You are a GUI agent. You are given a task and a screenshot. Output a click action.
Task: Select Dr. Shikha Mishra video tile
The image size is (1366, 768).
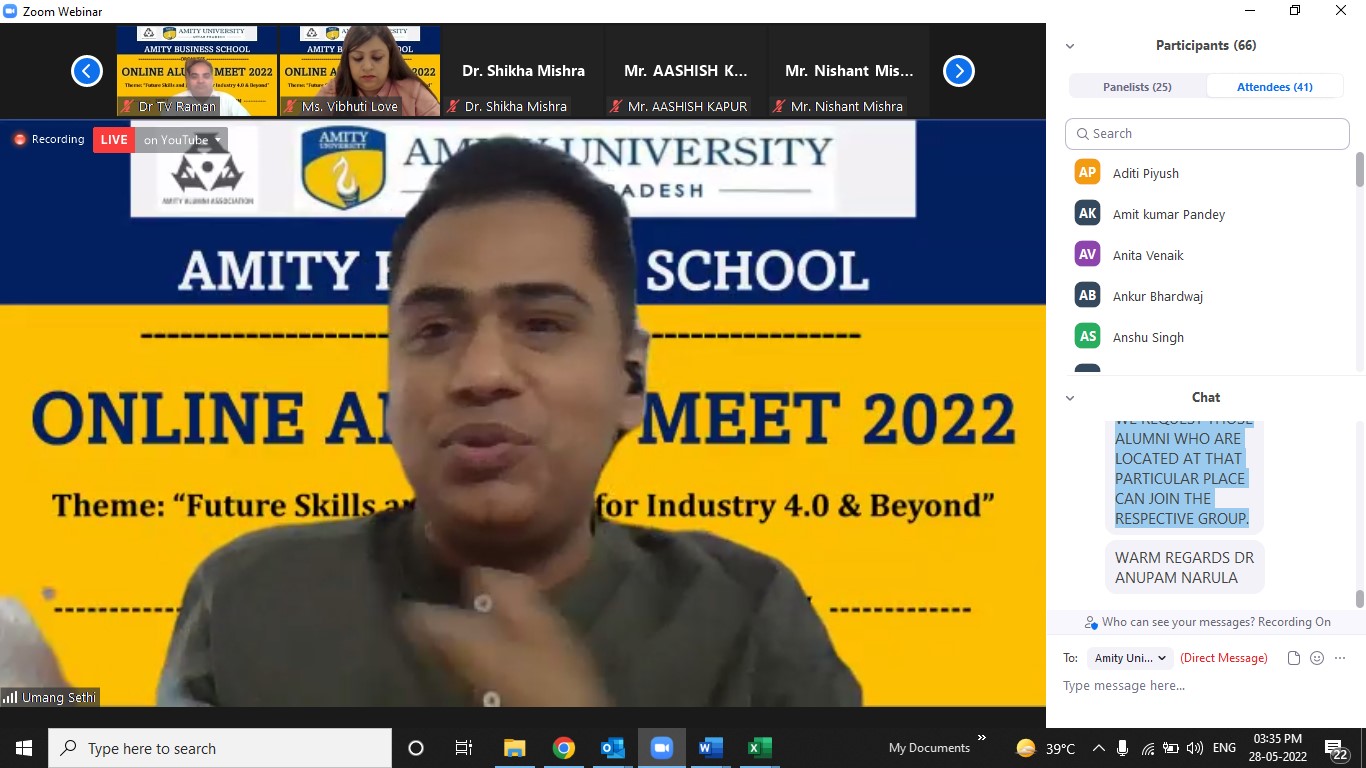[x=523, y=71]
